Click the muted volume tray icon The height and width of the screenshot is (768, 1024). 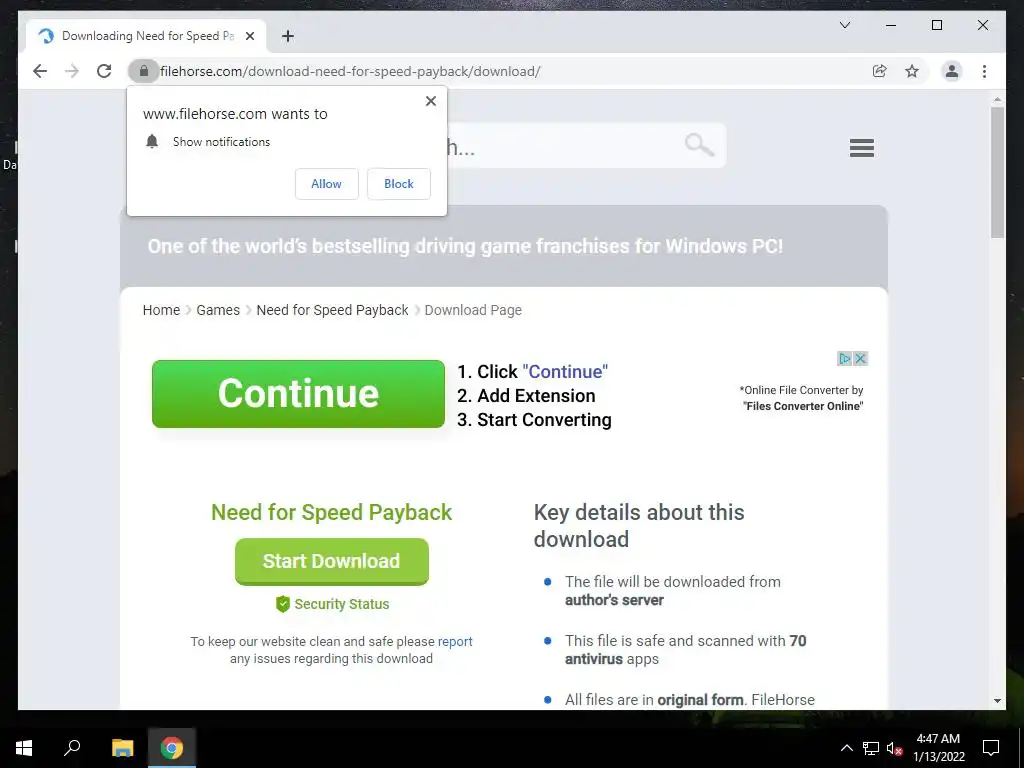click(894, 748)
